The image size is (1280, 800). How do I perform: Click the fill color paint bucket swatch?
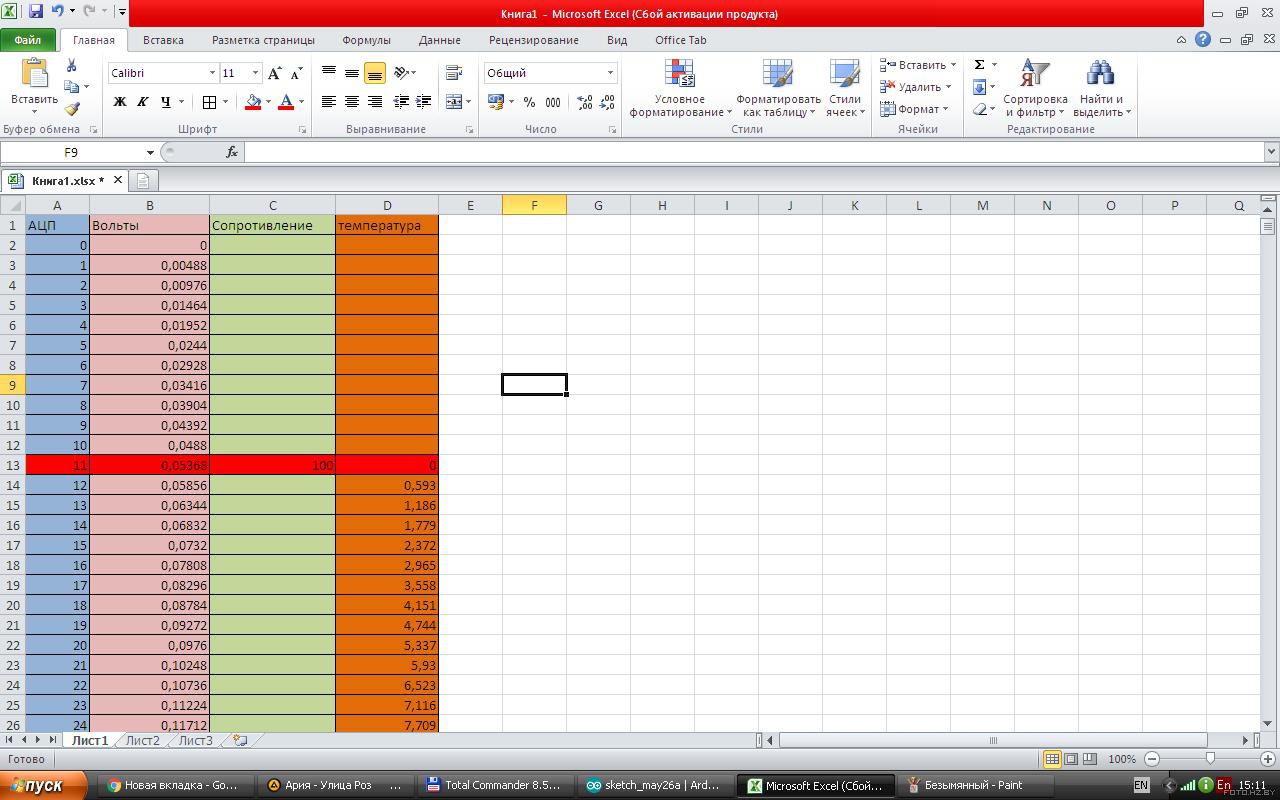(252, 102)
